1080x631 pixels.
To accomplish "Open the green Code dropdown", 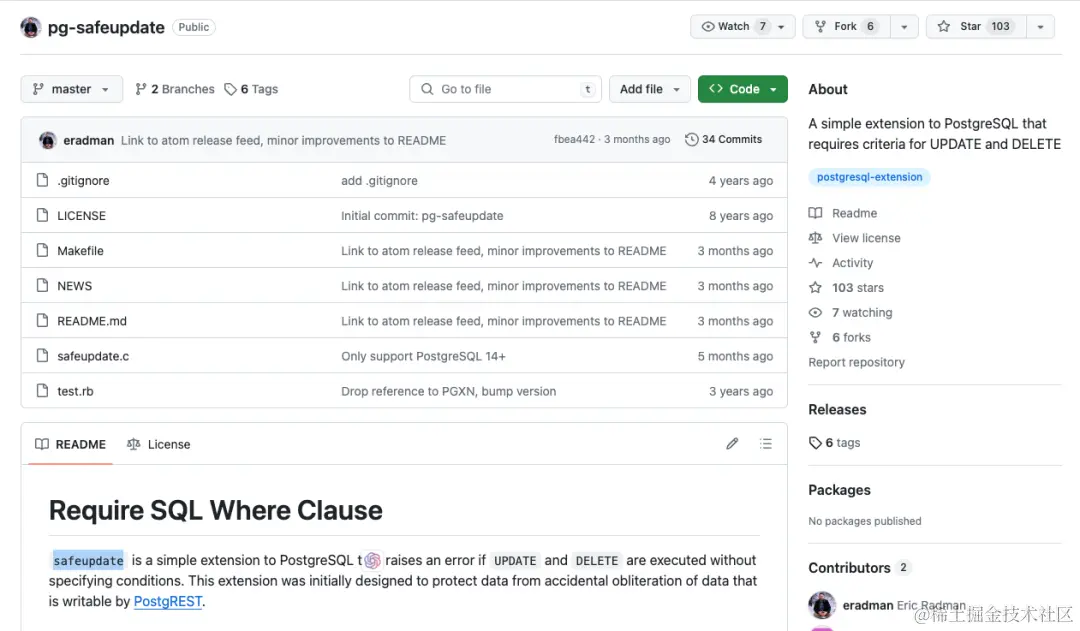I will point(742,89).
